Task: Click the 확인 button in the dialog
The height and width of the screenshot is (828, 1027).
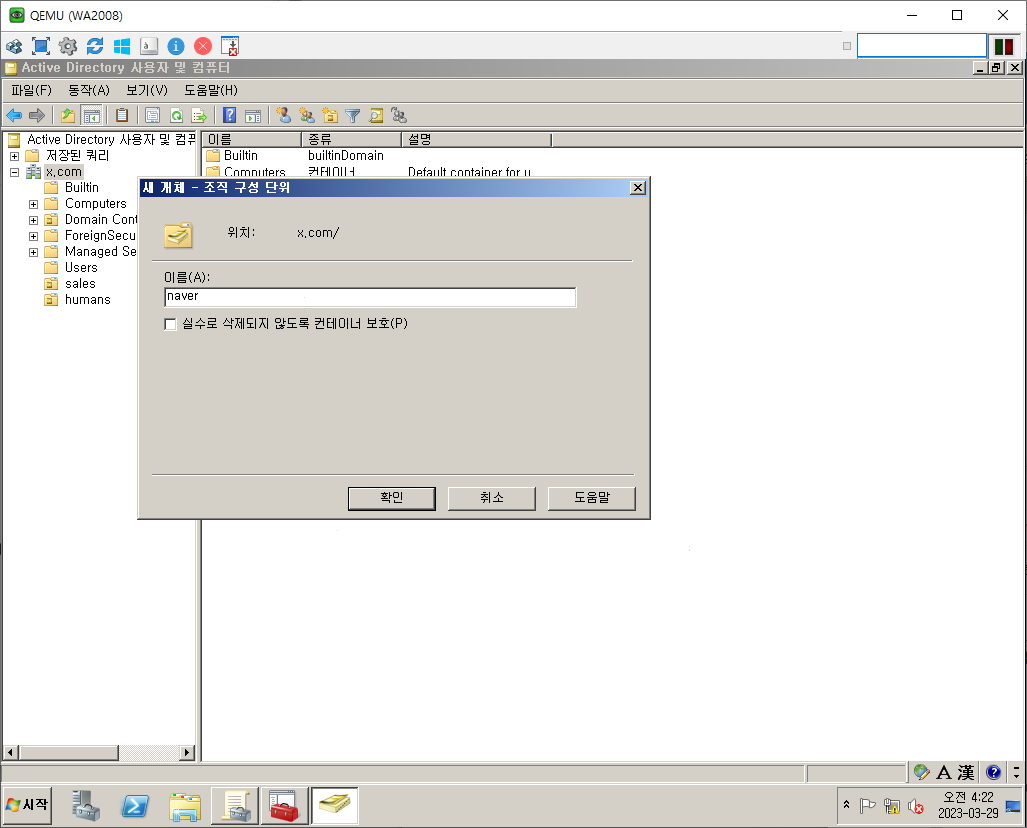Action: (x=392, y=498)
